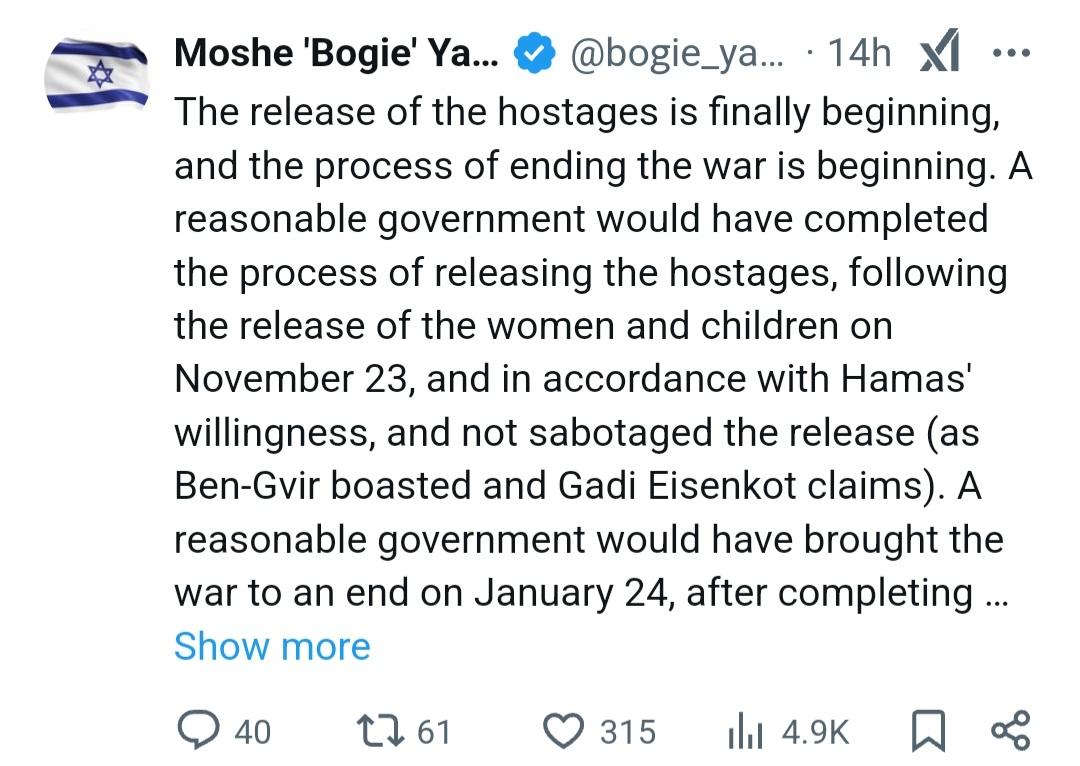Open the share post icon
This screenshot has height=766, width=1080.
[x=1008, y=731]
